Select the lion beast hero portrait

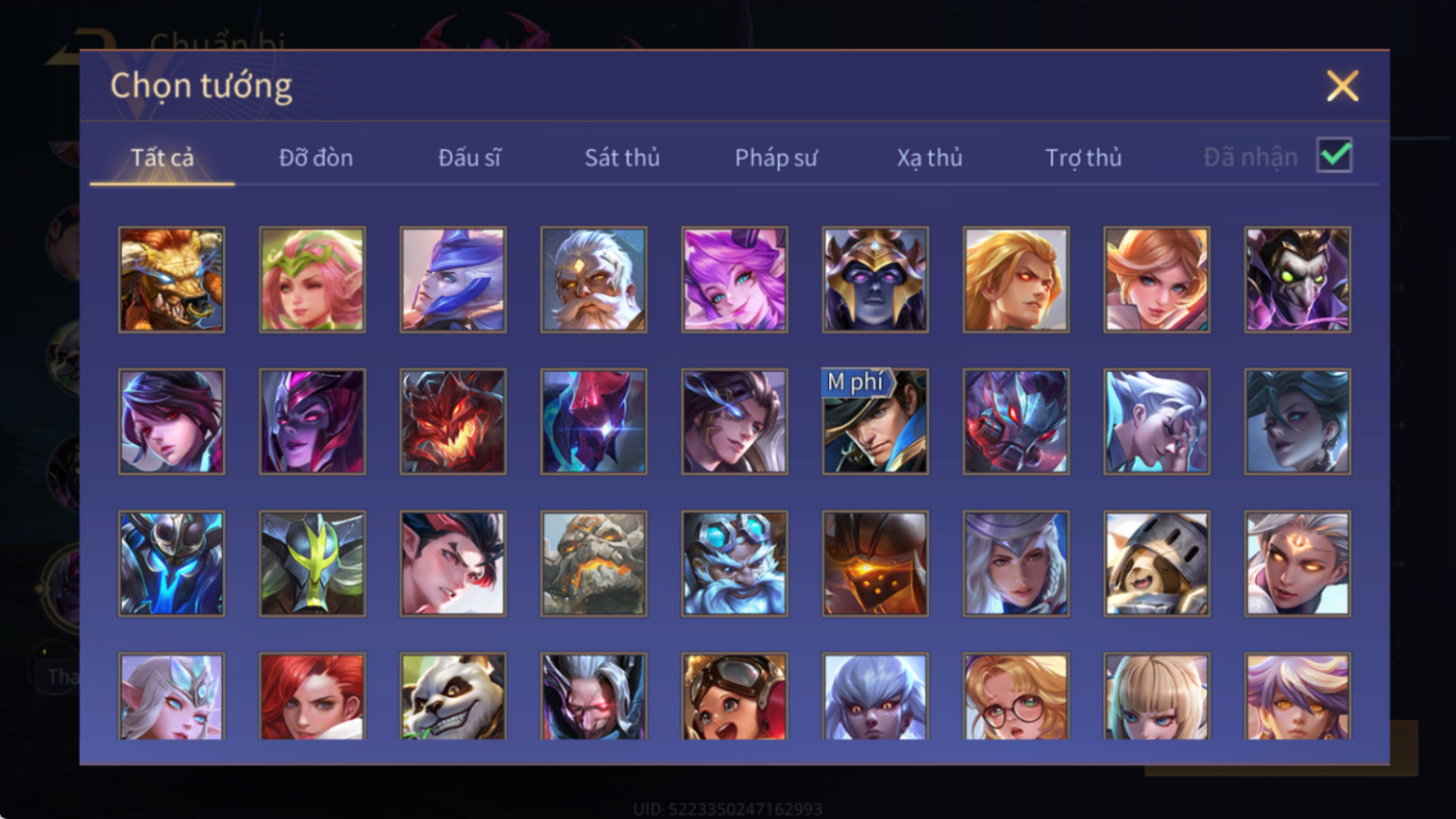[171, 280]
